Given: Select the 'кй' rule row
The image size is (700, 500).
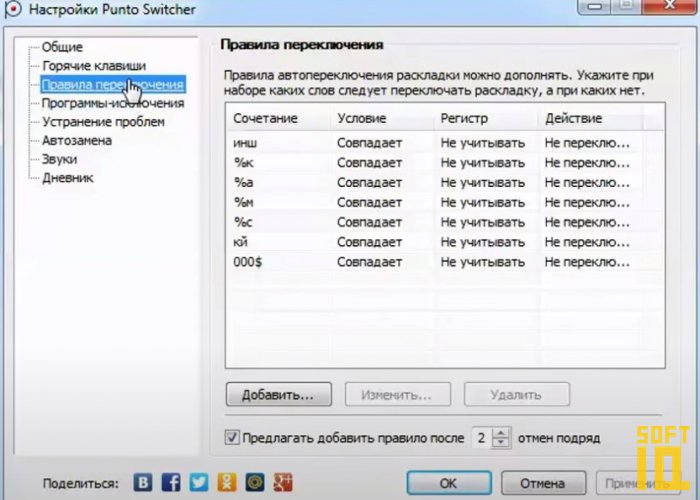Looking at the screenshot, I should [x=445, y=242].
